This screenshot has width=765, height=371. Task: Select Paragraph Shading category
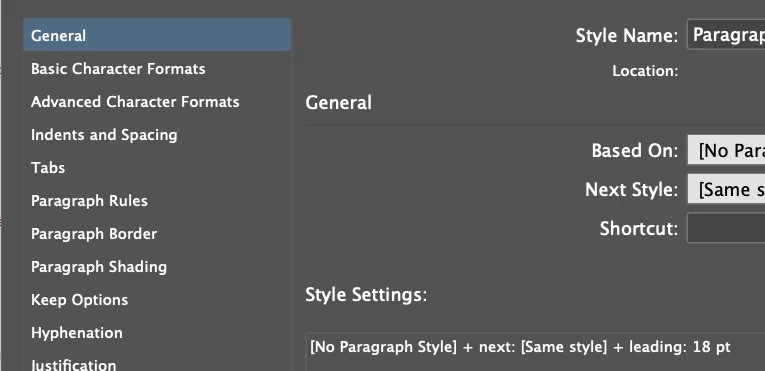pos(157,267)
